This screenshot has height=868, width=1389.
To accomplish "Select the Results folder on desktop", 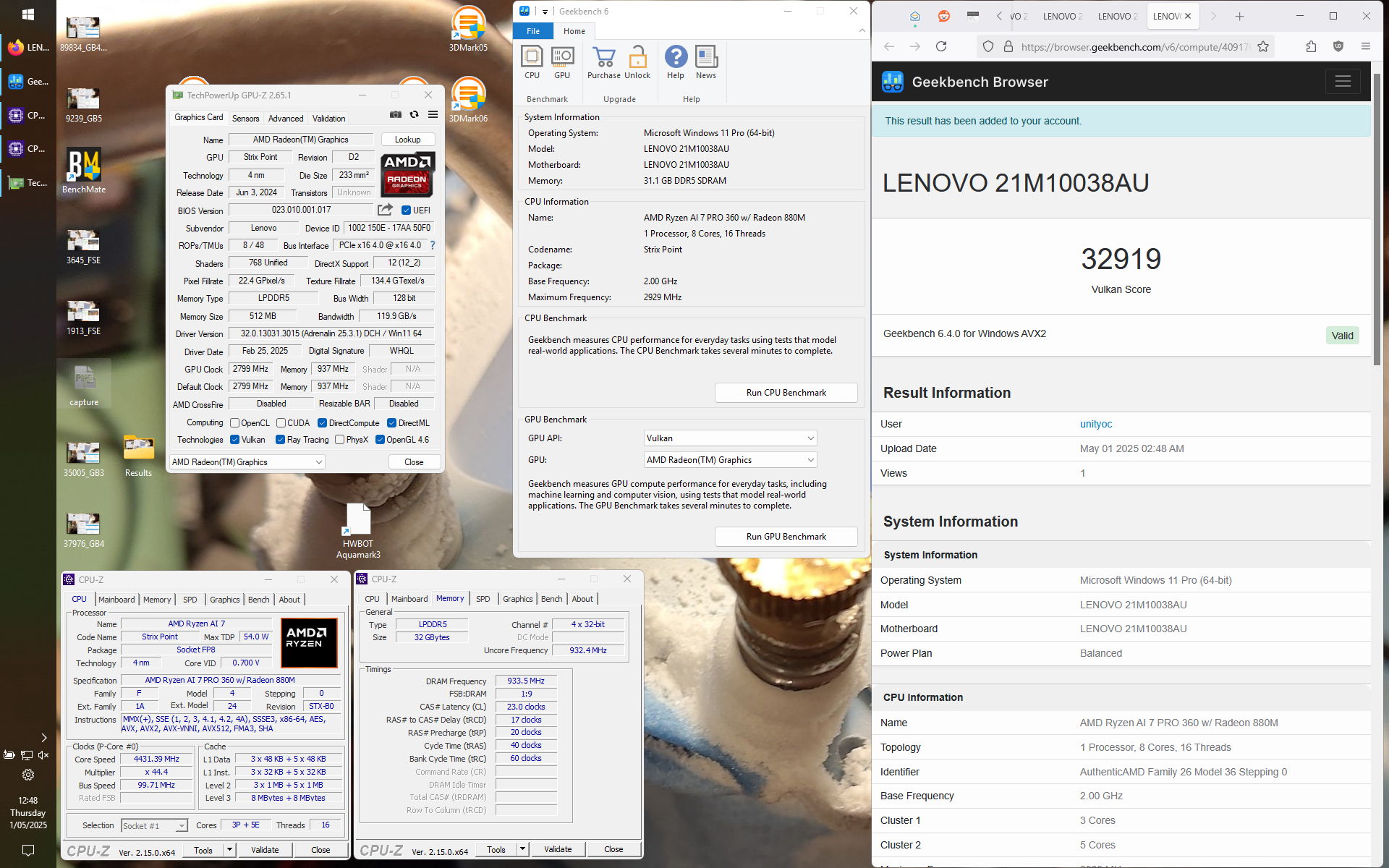I will tap(138, 456).
